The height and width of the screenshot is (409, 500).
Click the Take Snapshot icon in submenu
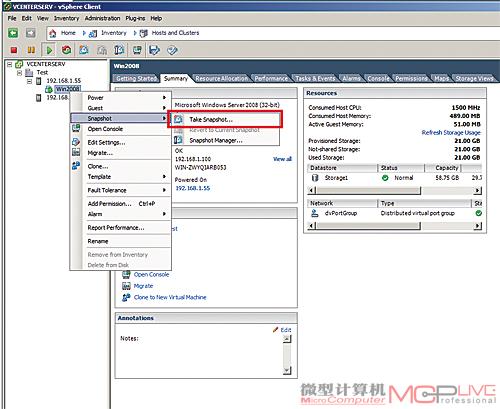[x=178, y=119]
